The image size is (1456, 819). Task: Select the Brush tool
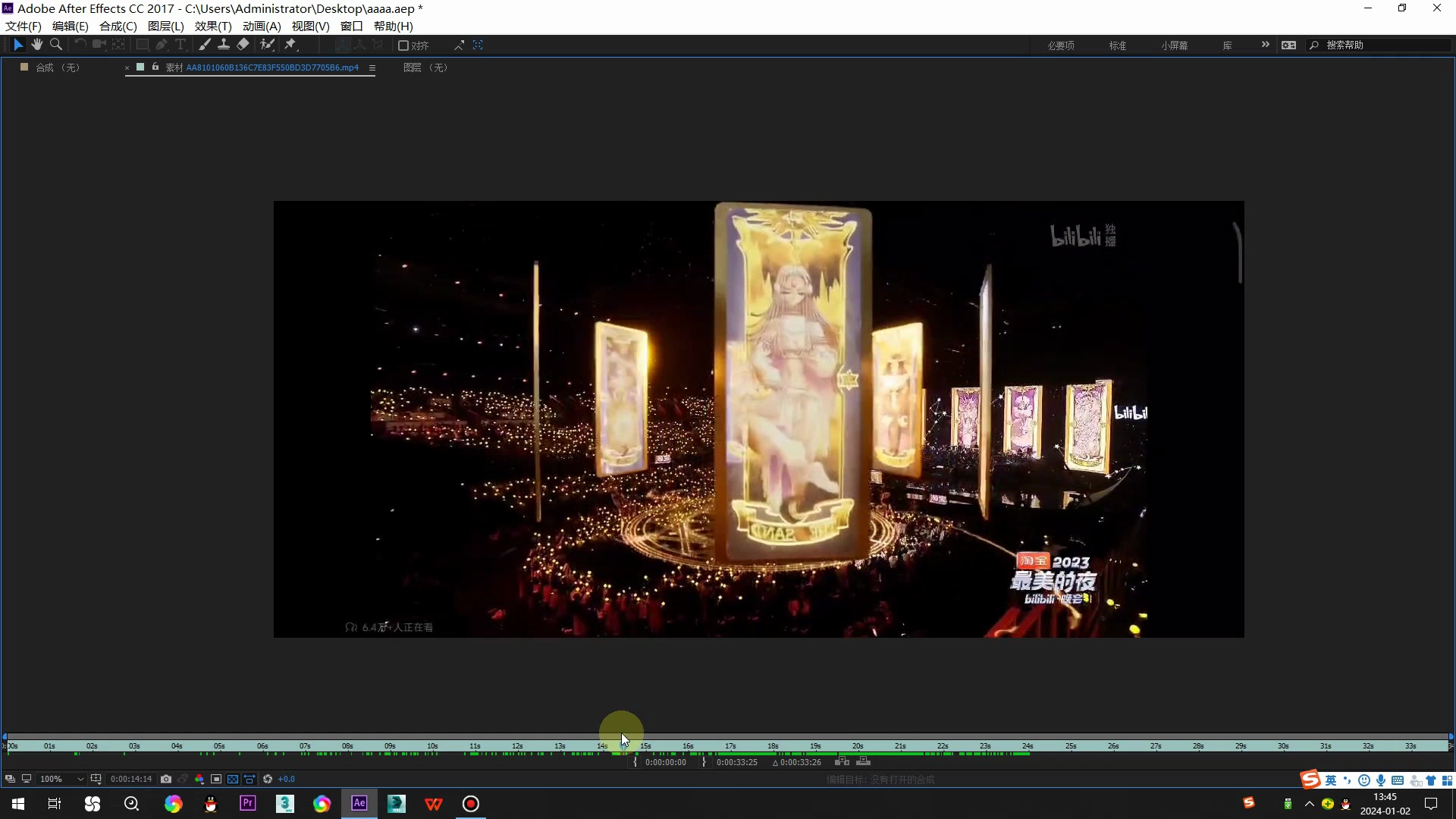pyautogui.click(x=205, y=45)
